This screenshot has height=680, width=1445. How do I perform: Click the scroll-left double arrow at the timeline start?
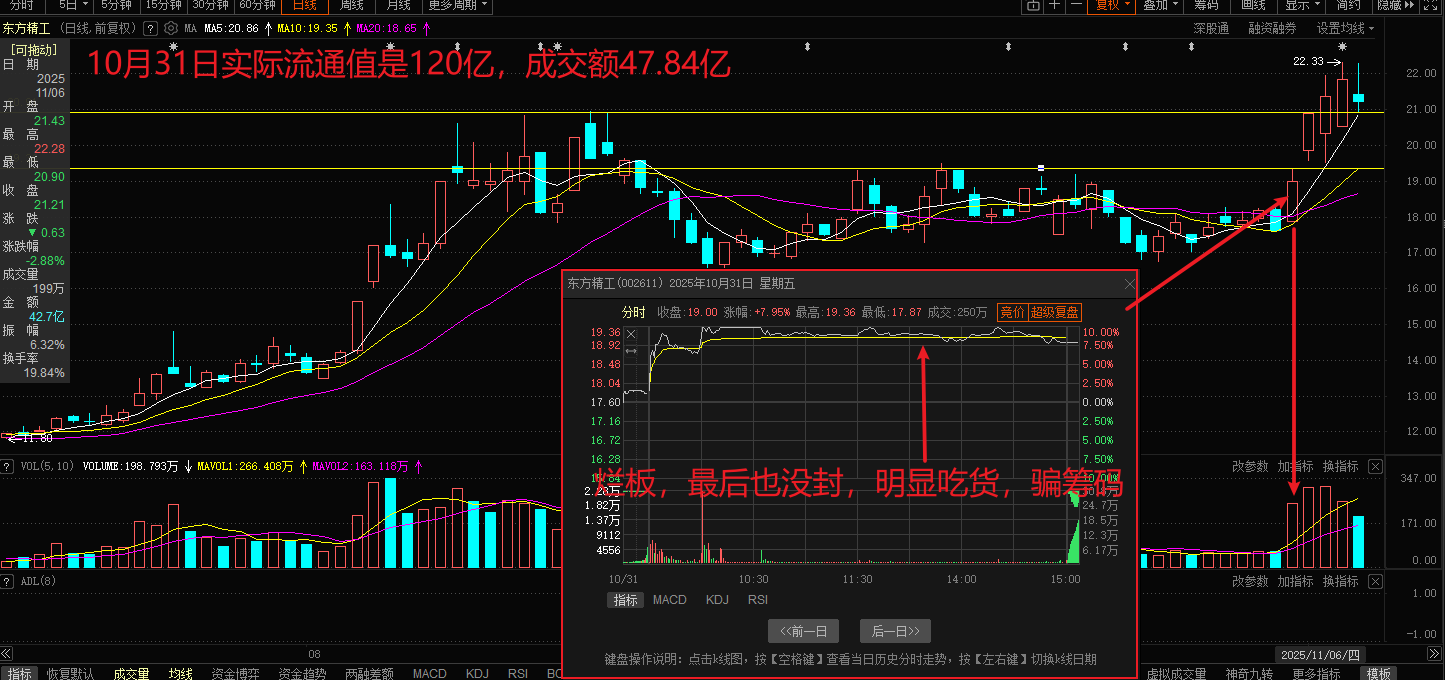[7, 654]
